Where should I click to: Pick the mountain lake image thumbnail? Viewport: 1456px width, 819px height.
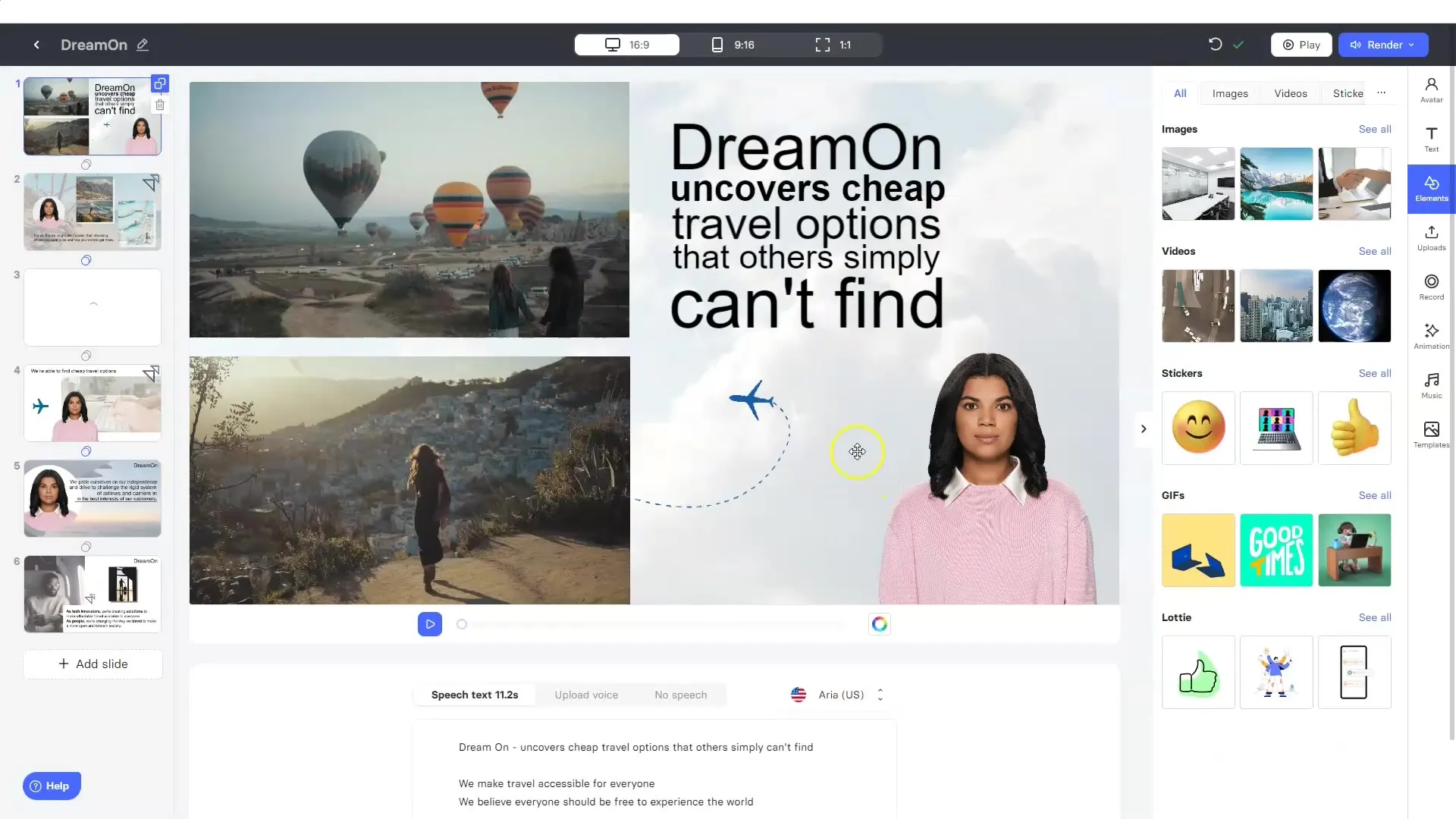coord(1276,184)
